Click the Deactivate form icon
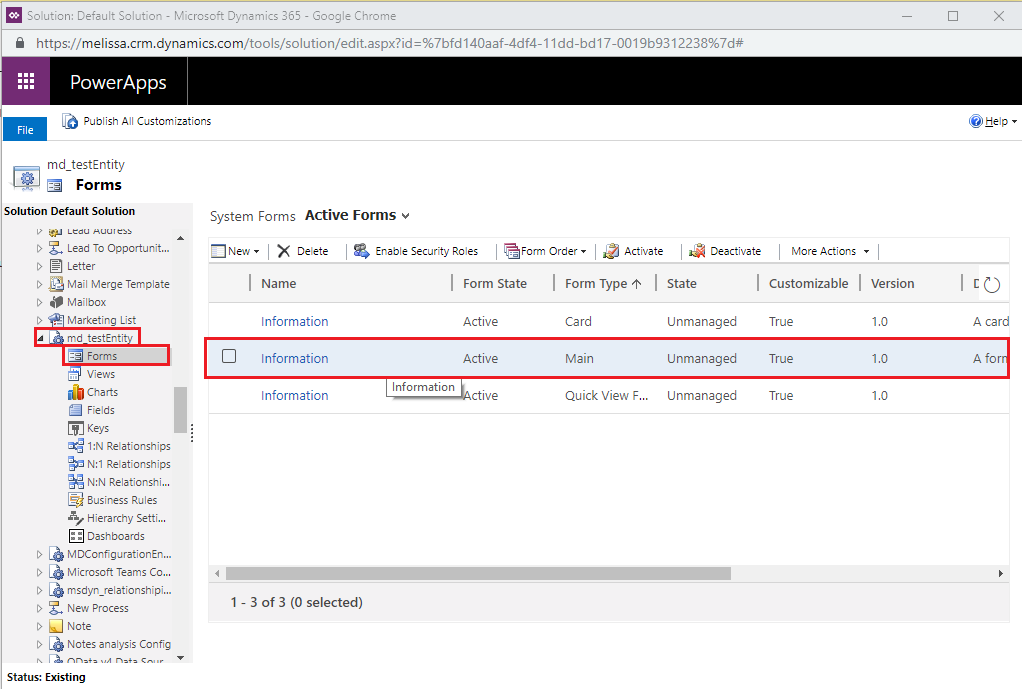 [x=697, y=251]
